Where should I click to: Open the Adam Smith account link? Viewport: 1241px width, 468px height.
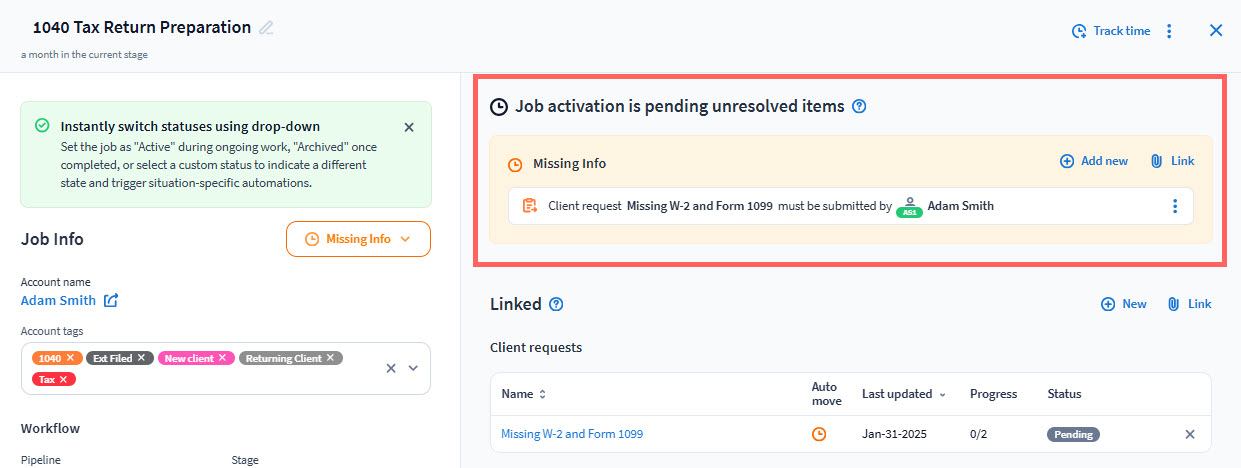pos(58,300)
